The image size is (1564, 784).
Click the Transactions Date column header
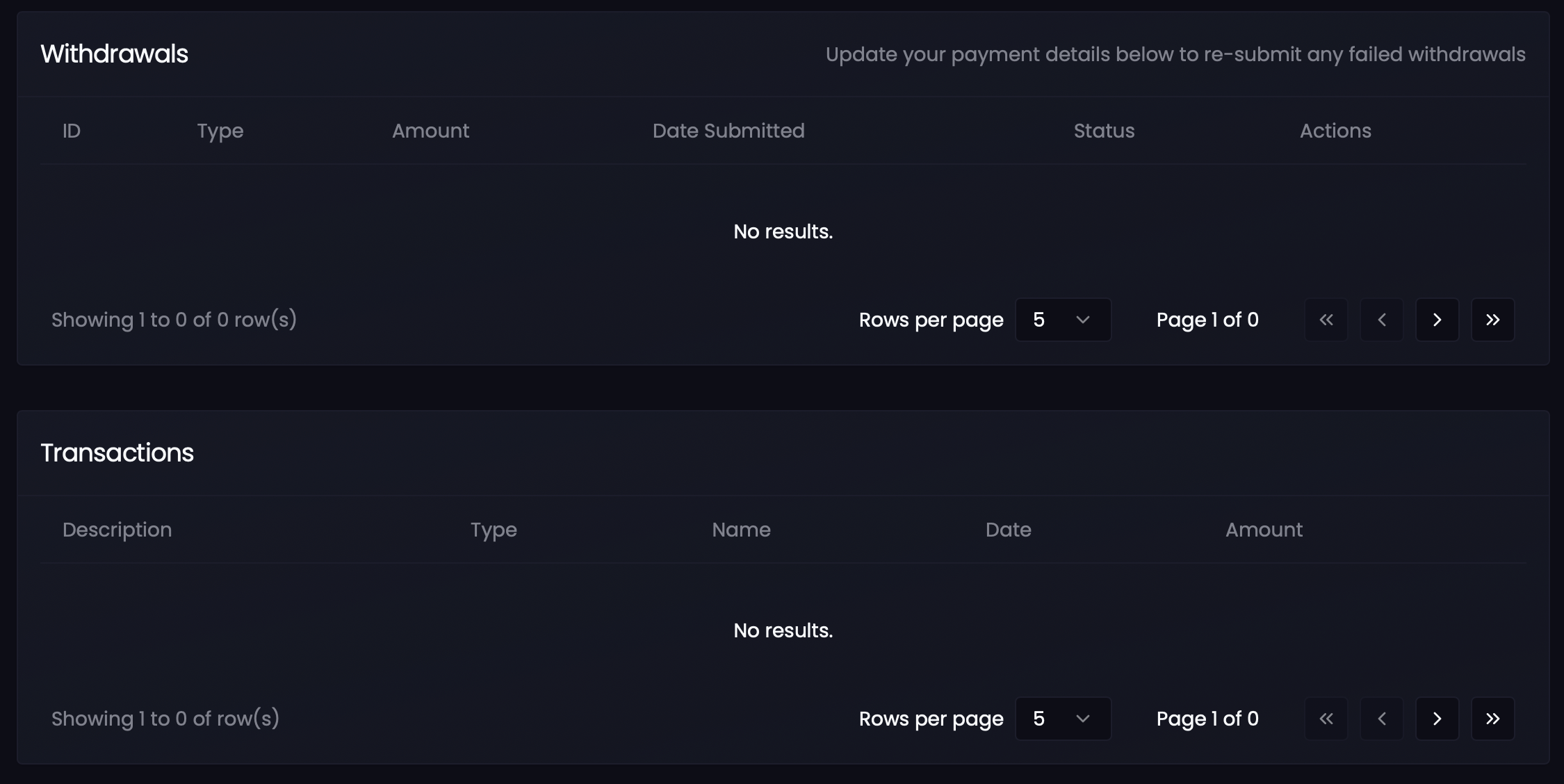1008,530
